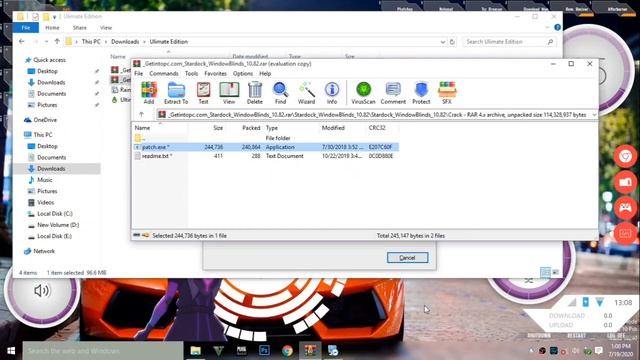Start VirusScan on the archive
640x360 pixels.
363,93
